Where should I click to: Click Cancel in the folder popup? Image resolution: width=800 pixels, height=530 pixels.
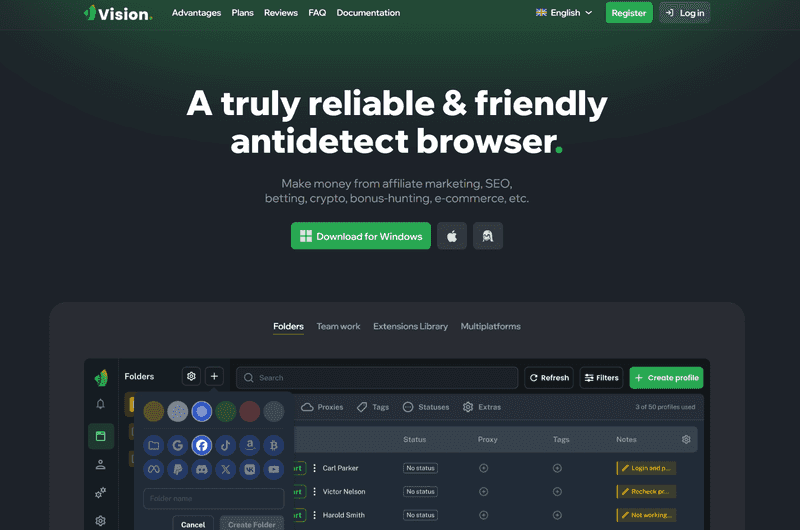(193, 523)
